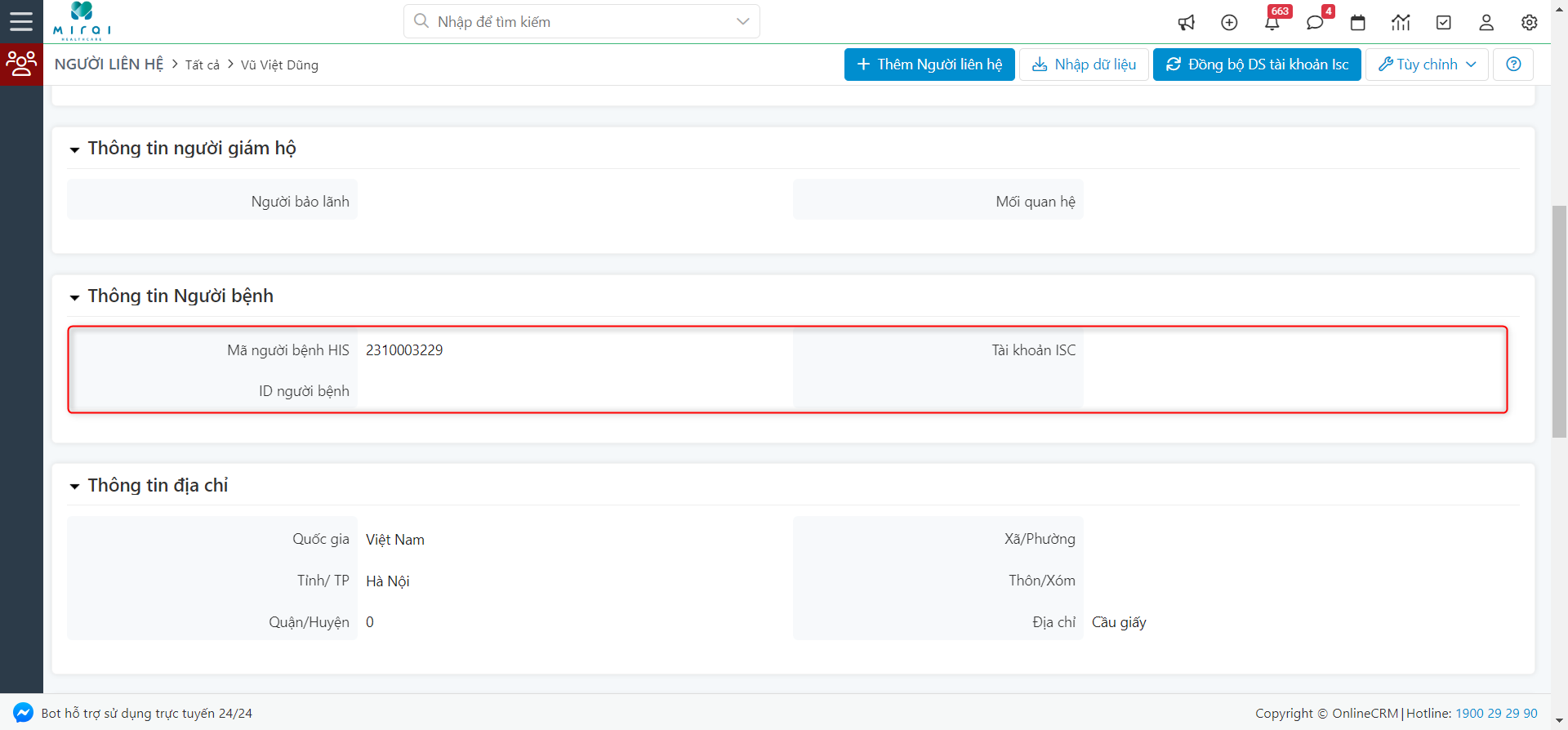
Task: Click the Thôn/Xóm label
Action: click(x=1042, y=581)
